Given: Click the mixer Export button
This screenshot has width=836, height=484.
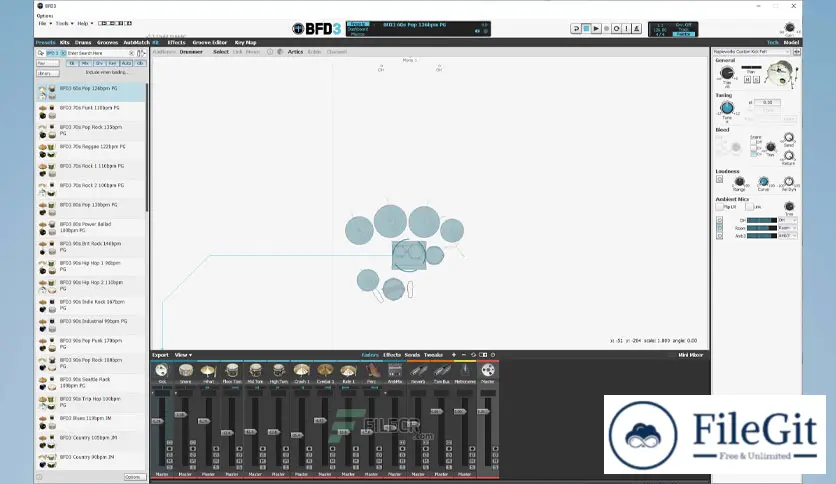Looking at the screenshot, I should (x=160, y=355).
